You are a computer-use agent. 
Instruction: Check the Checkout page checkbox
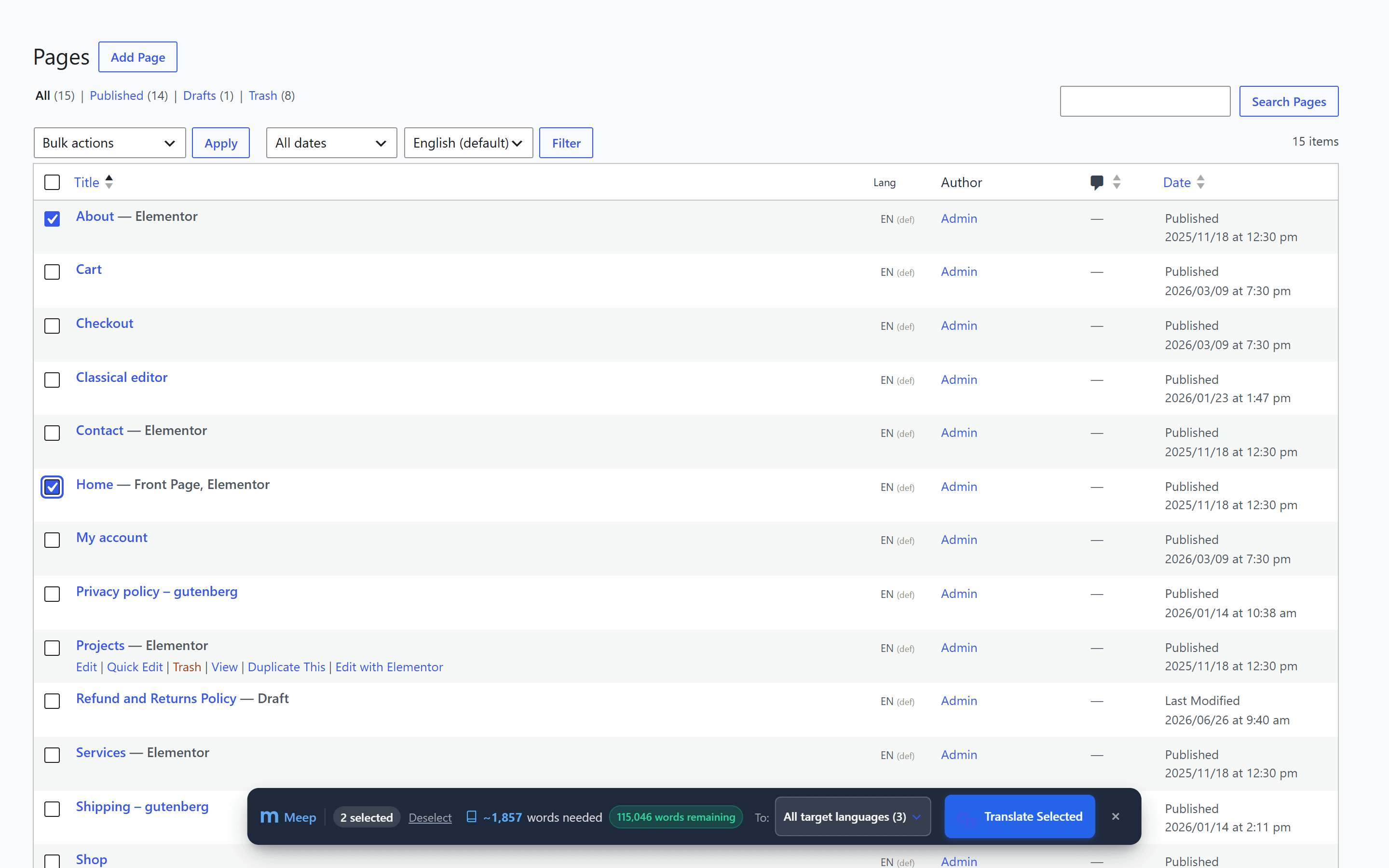click(52, 326)
